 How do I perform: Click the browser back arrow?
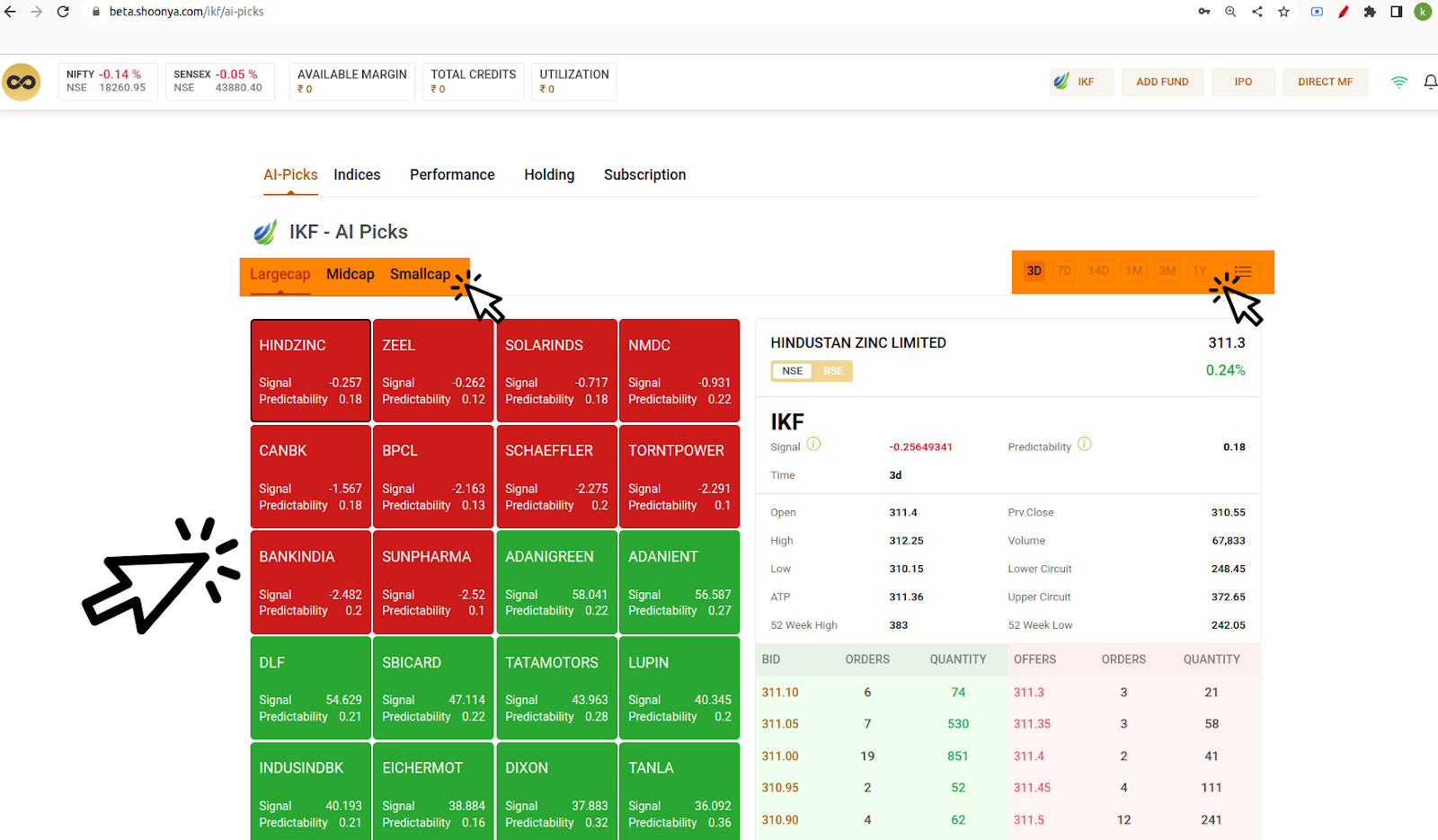(11, 12)
